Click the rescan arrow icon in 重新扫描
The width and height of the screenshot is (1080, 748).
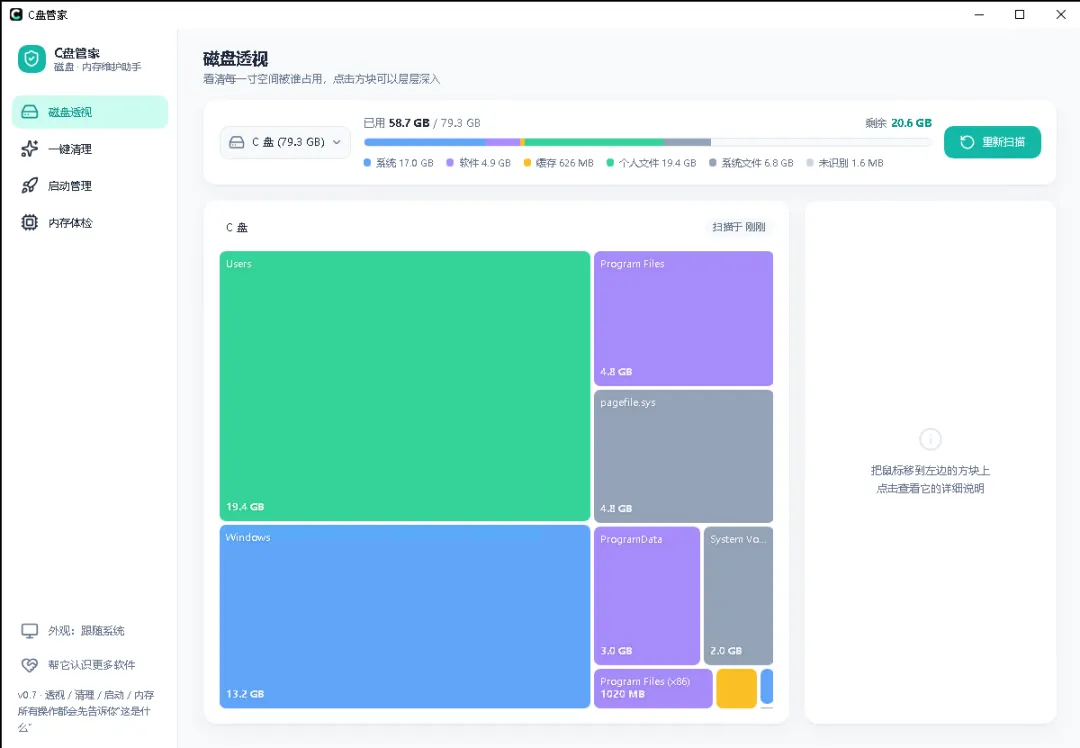(x=967, y=142)
